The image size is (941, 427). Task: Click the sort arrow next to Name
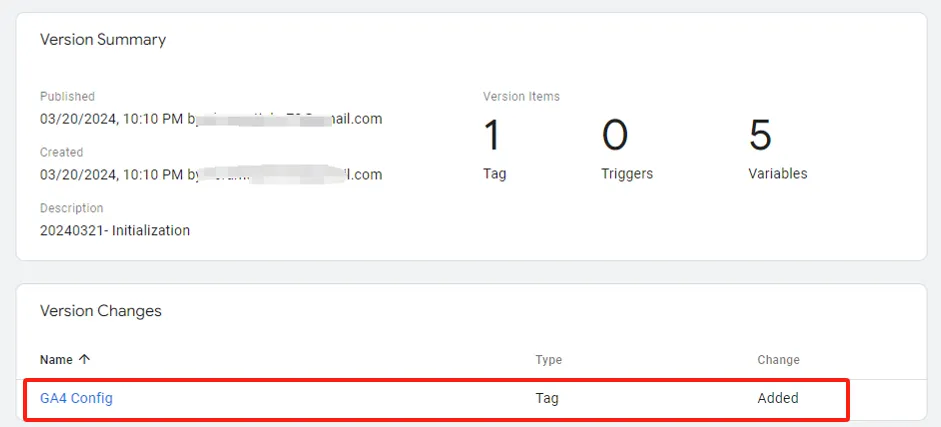pyautogui.click(x=84, y=359)
